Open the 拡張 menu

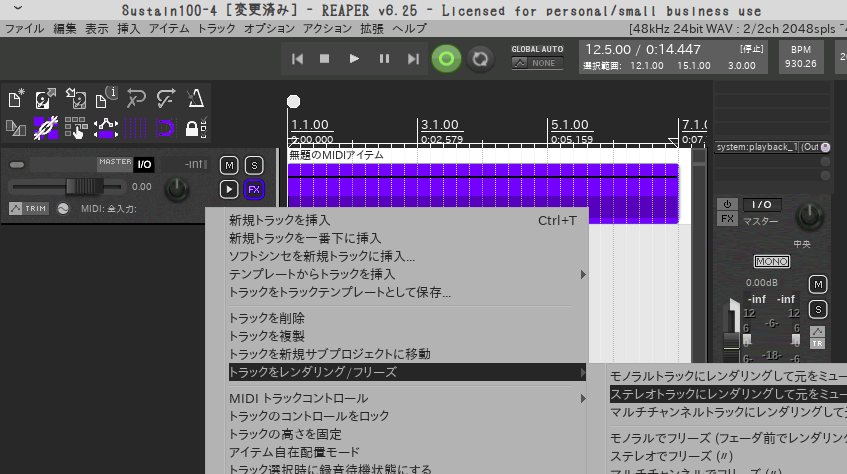click(x=372, y=29)
